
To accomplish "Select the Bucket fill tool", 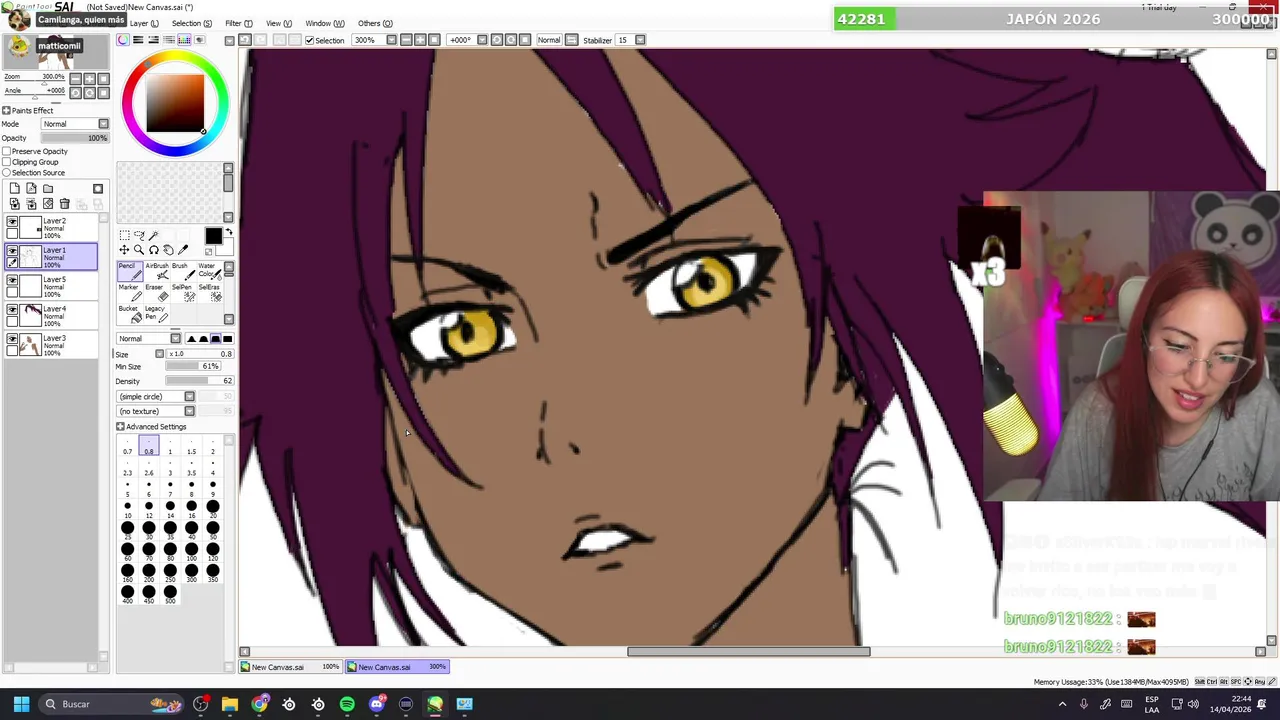I will tap(129, 313).
